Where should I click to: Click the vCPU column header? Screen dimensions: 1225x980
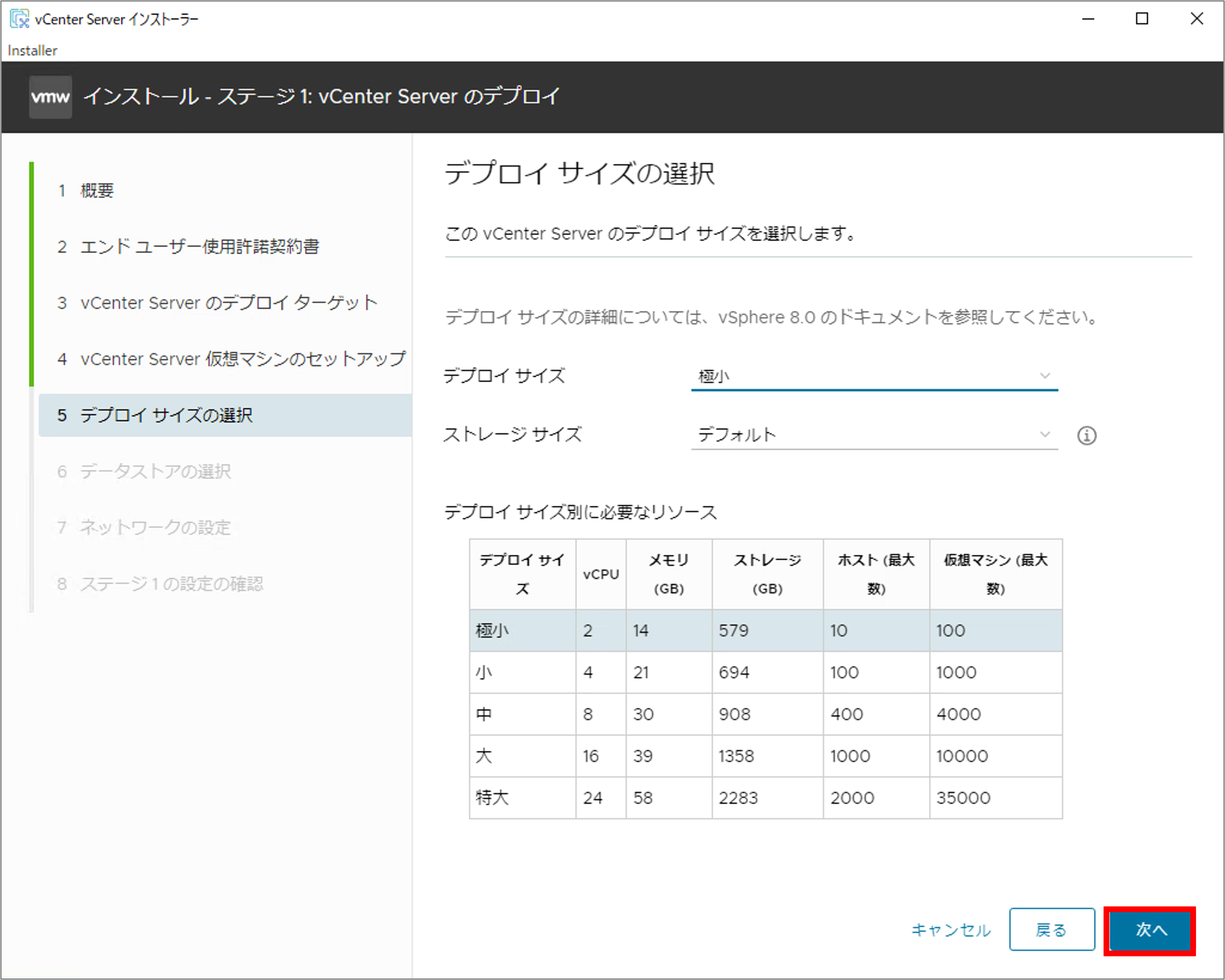[601, 574]
